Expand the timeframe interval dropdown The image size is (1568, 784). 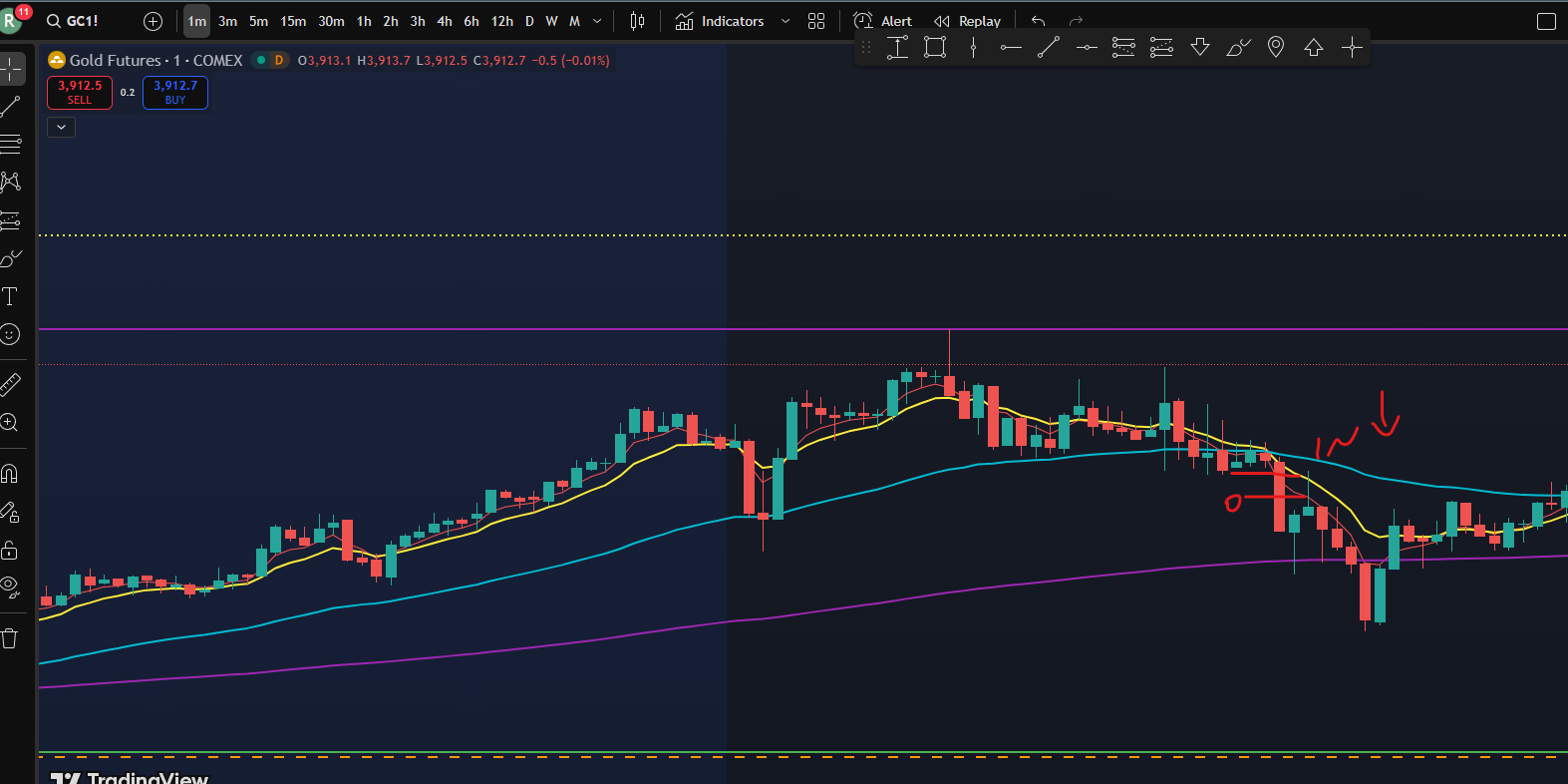tap(597, 21)
